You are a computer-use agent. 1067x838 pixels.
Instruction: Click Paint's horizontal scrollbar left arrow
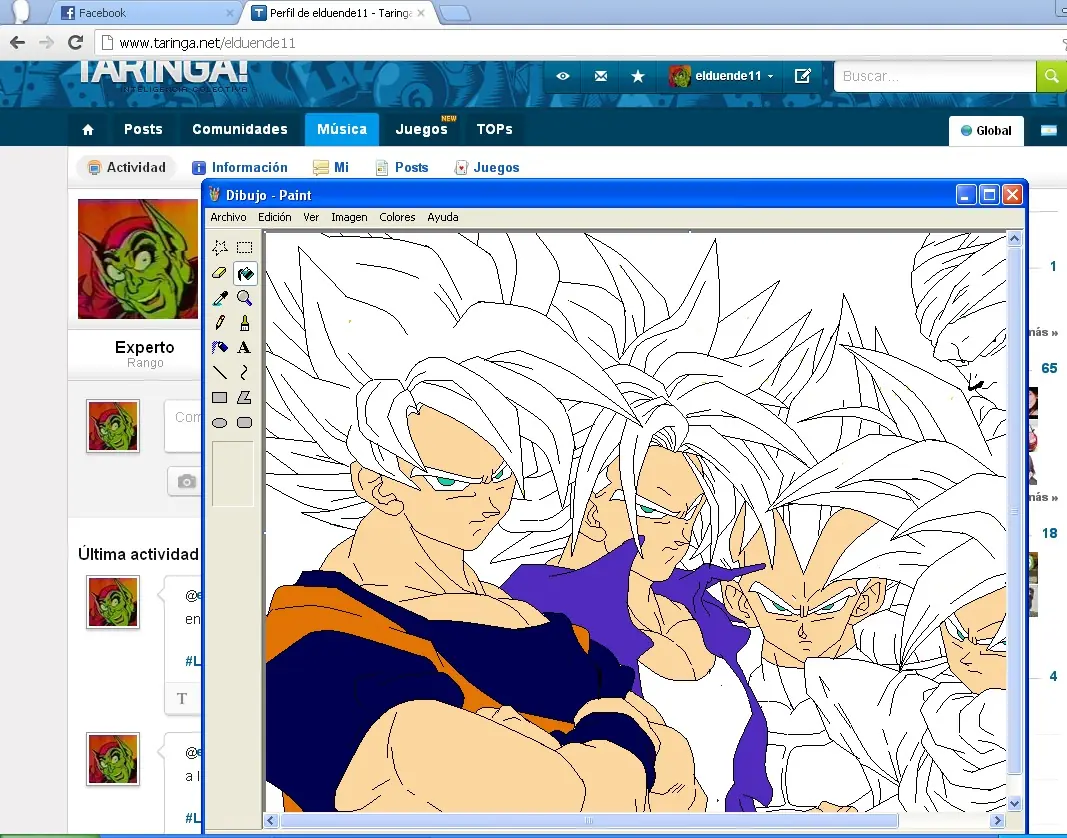(x=271, y=820)
